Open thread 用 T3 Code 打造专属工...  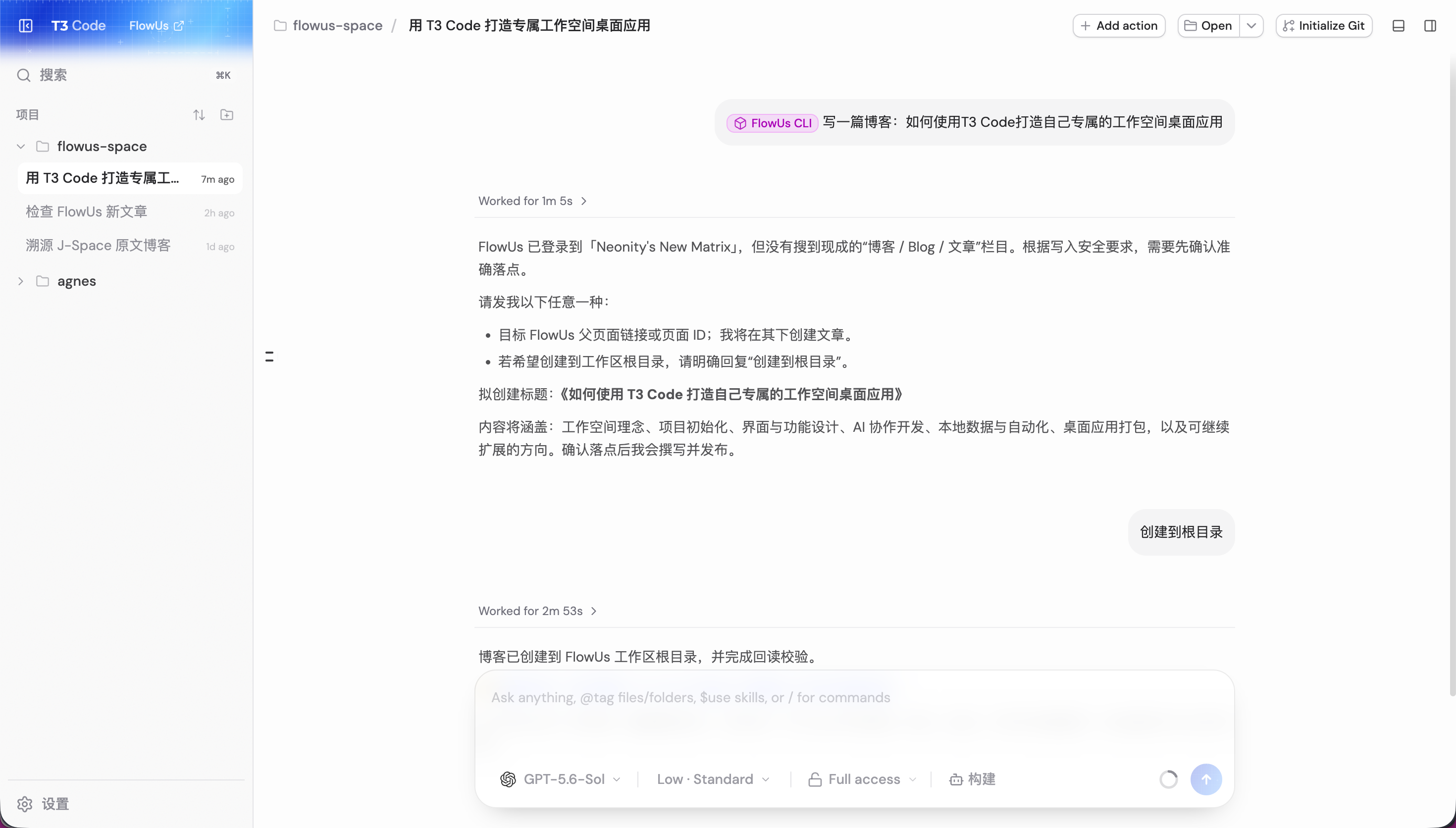(x=130, y=178)
